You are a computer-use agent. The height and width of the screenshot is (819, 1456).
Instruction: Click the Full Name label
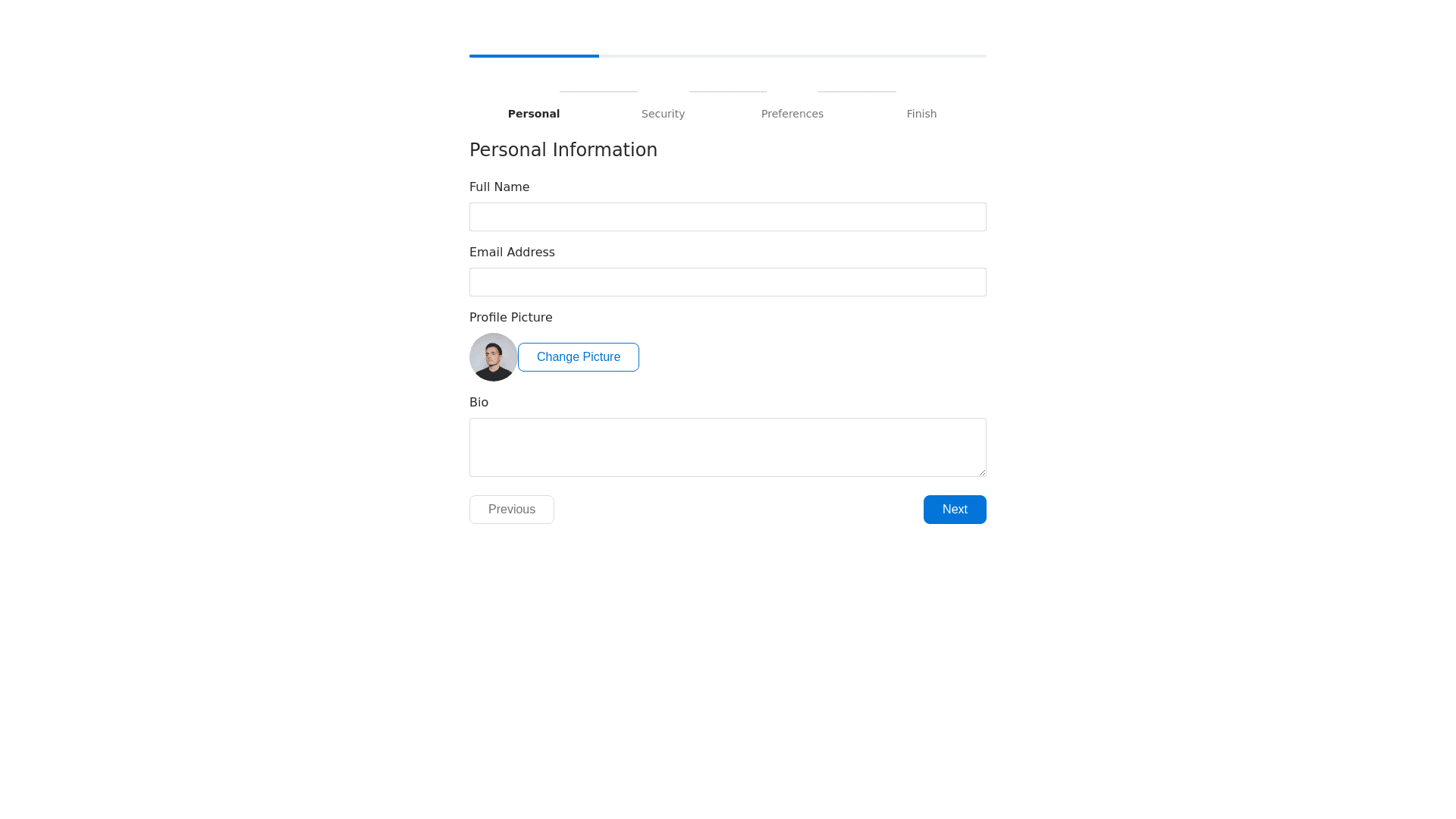click(499, 187)
